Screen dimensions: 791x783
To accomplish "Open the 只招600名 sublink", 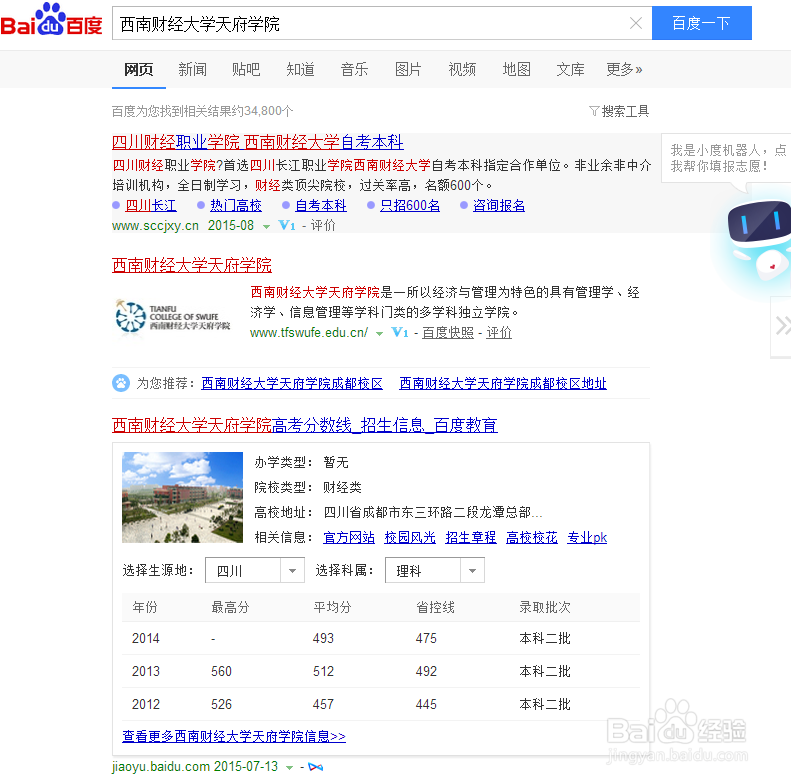I will tap(410, 205).
